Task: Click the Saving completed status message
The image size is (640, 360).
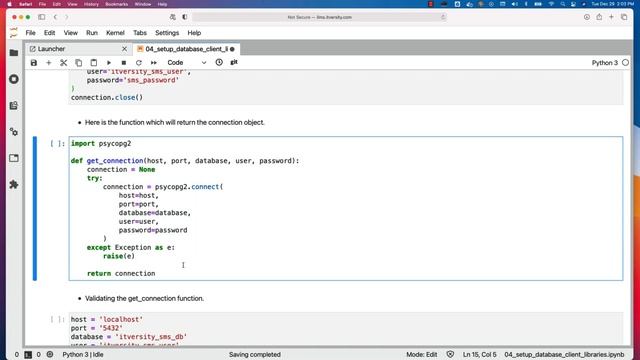Action: click(x=255, y=355)
